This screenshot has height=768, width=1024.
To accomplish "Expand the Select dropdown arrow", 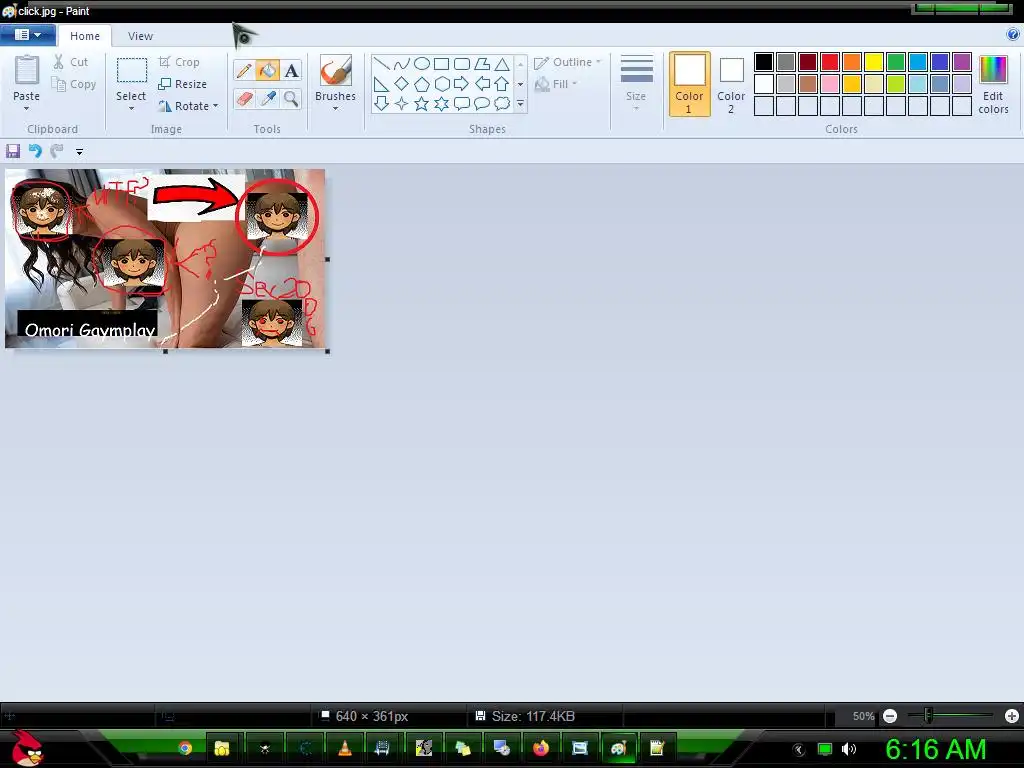I will [x=131, y=108].
